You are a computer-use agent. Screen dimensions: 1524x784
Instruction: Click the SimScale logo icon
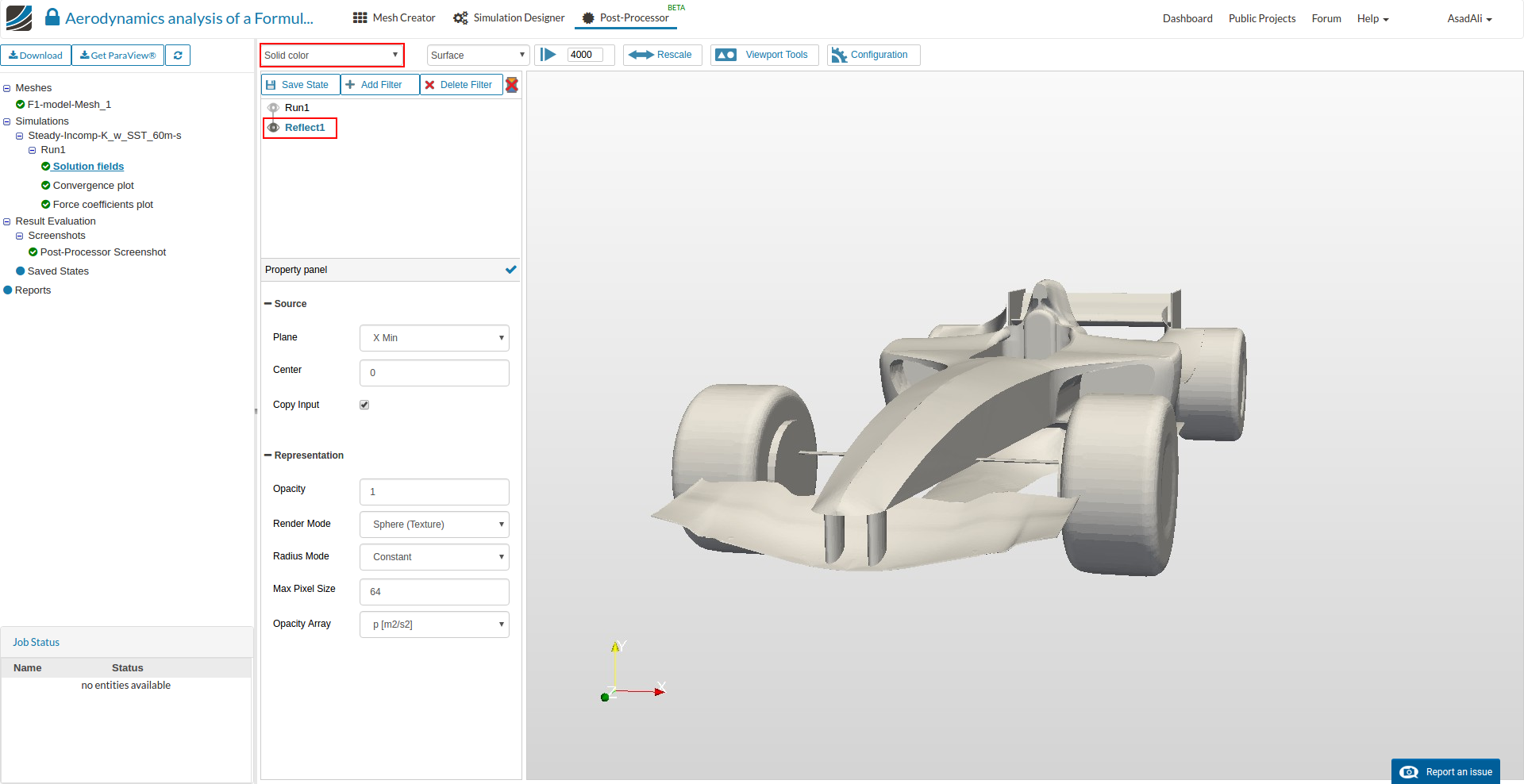(x=19, y=18)
